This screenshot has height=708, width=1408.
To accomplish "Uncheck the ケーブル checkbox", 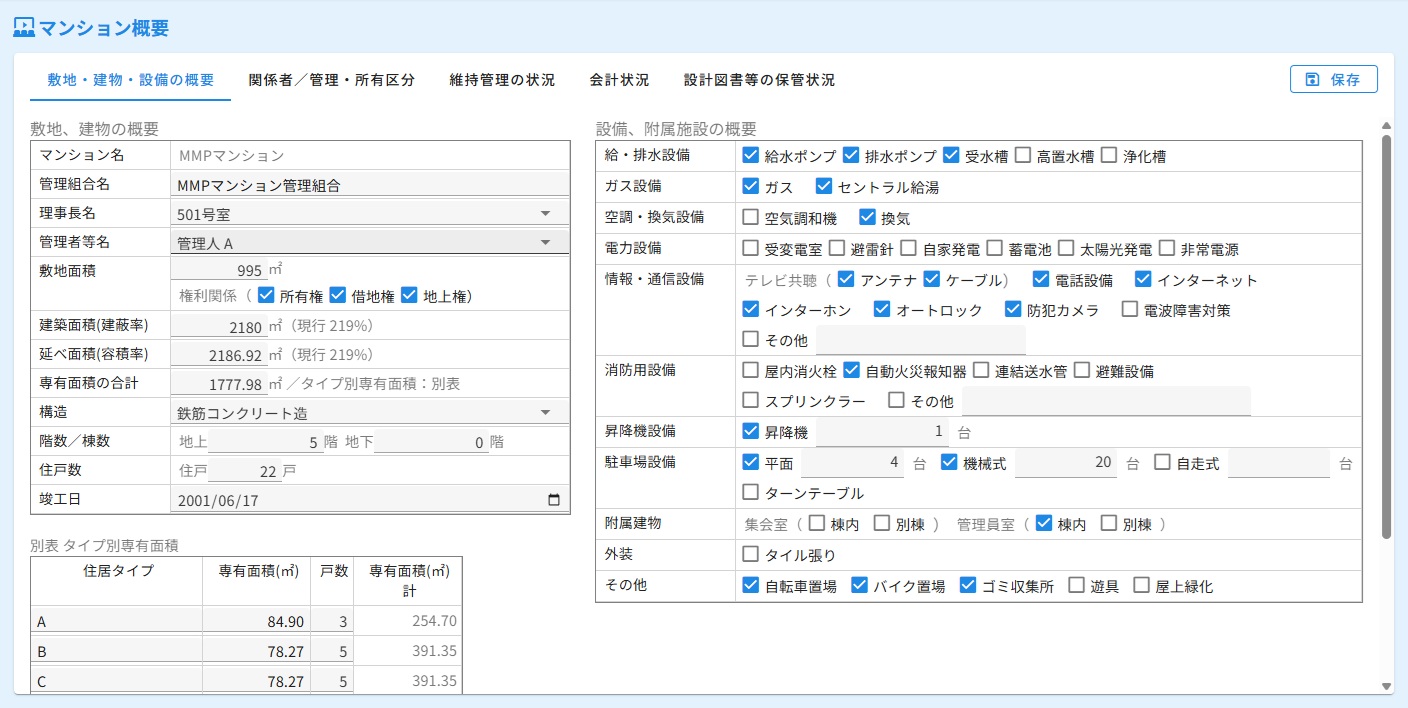I will click(933, 279).
